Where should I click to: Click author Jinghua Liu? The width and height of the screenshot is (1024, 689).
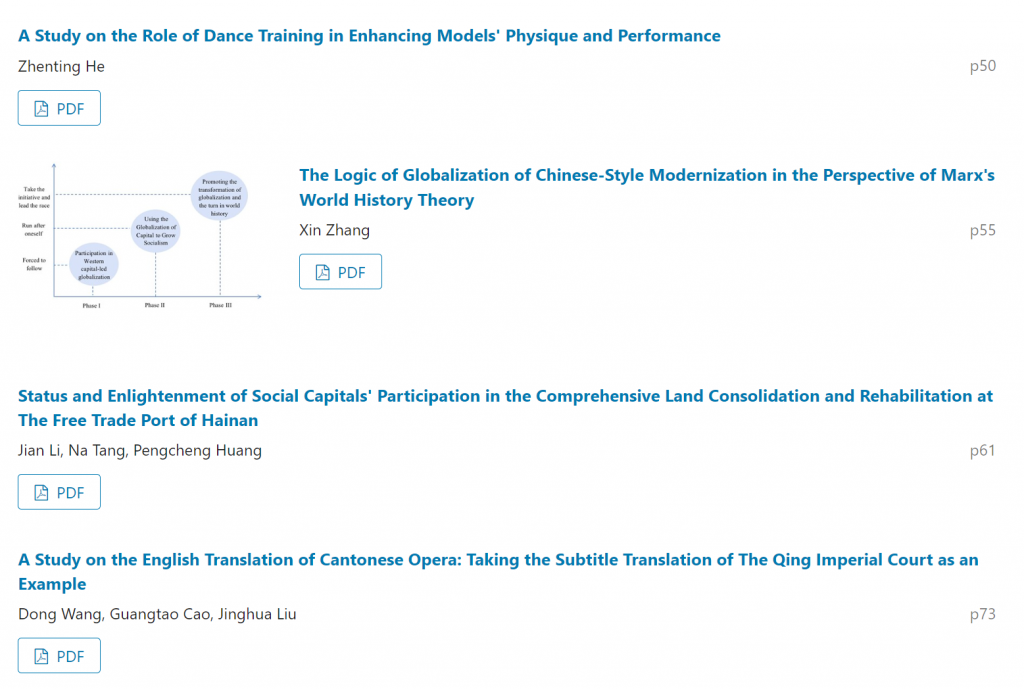[x=257, y=615]
